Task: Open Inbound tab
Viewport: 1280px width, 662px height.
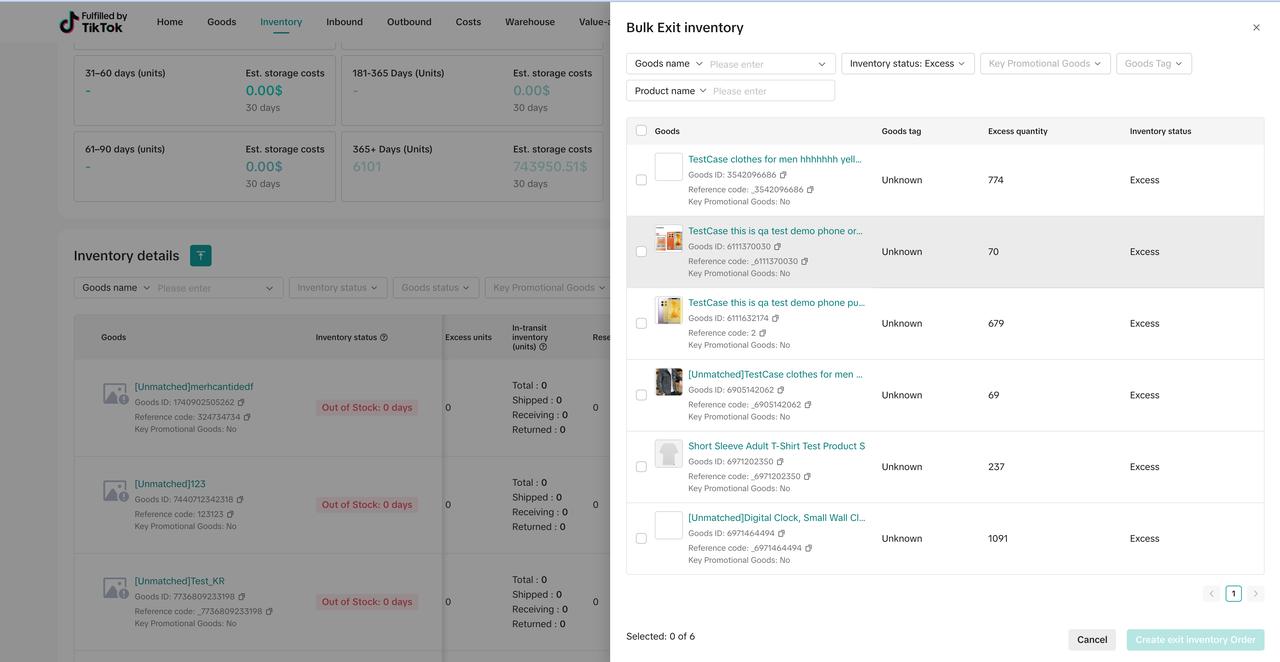Action: click(x=344, y=22)
